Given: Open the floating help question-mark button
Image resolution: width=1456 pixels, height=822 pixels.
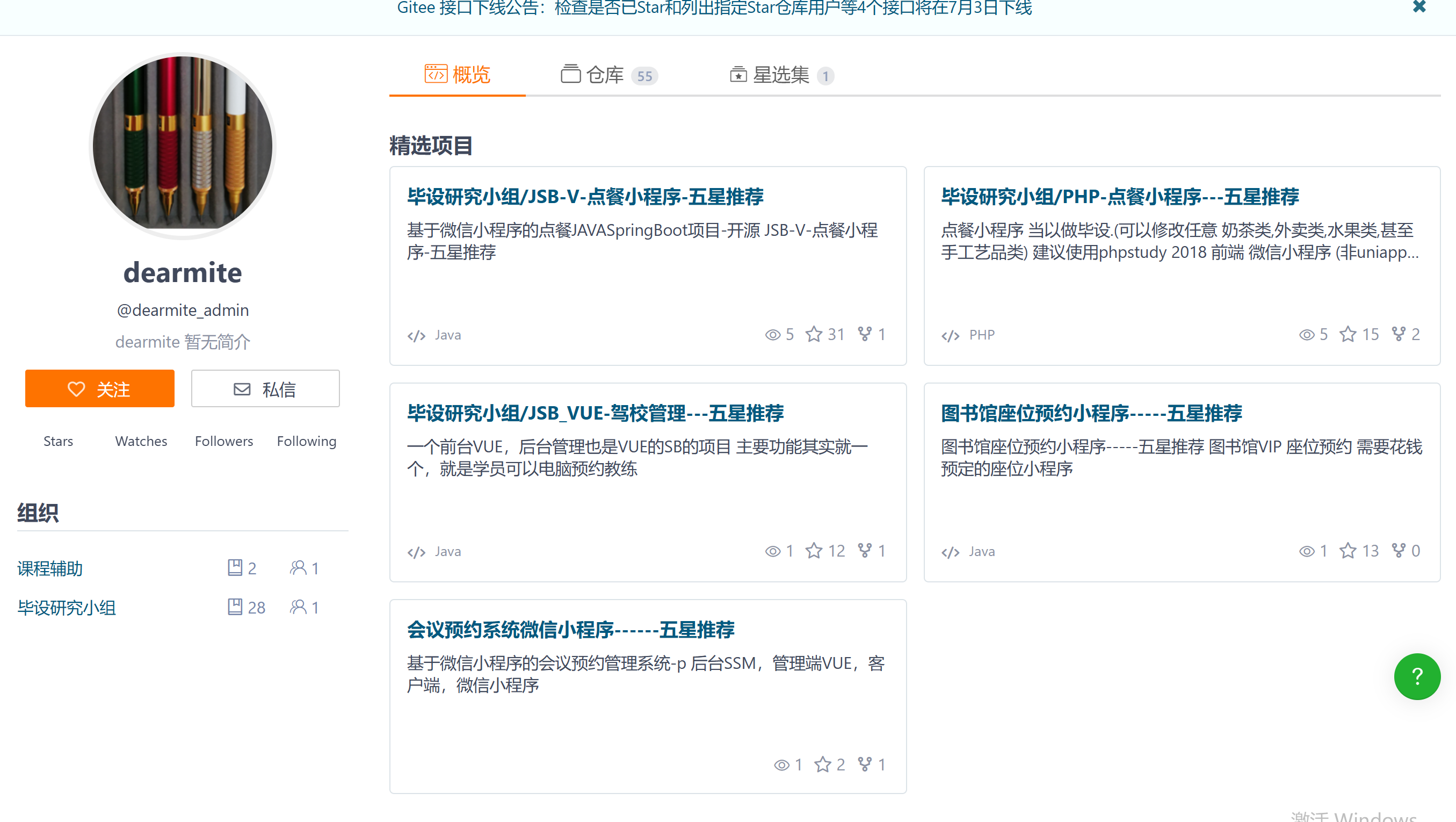Looking at the screenshot, I should click(x=1417, y=676).
